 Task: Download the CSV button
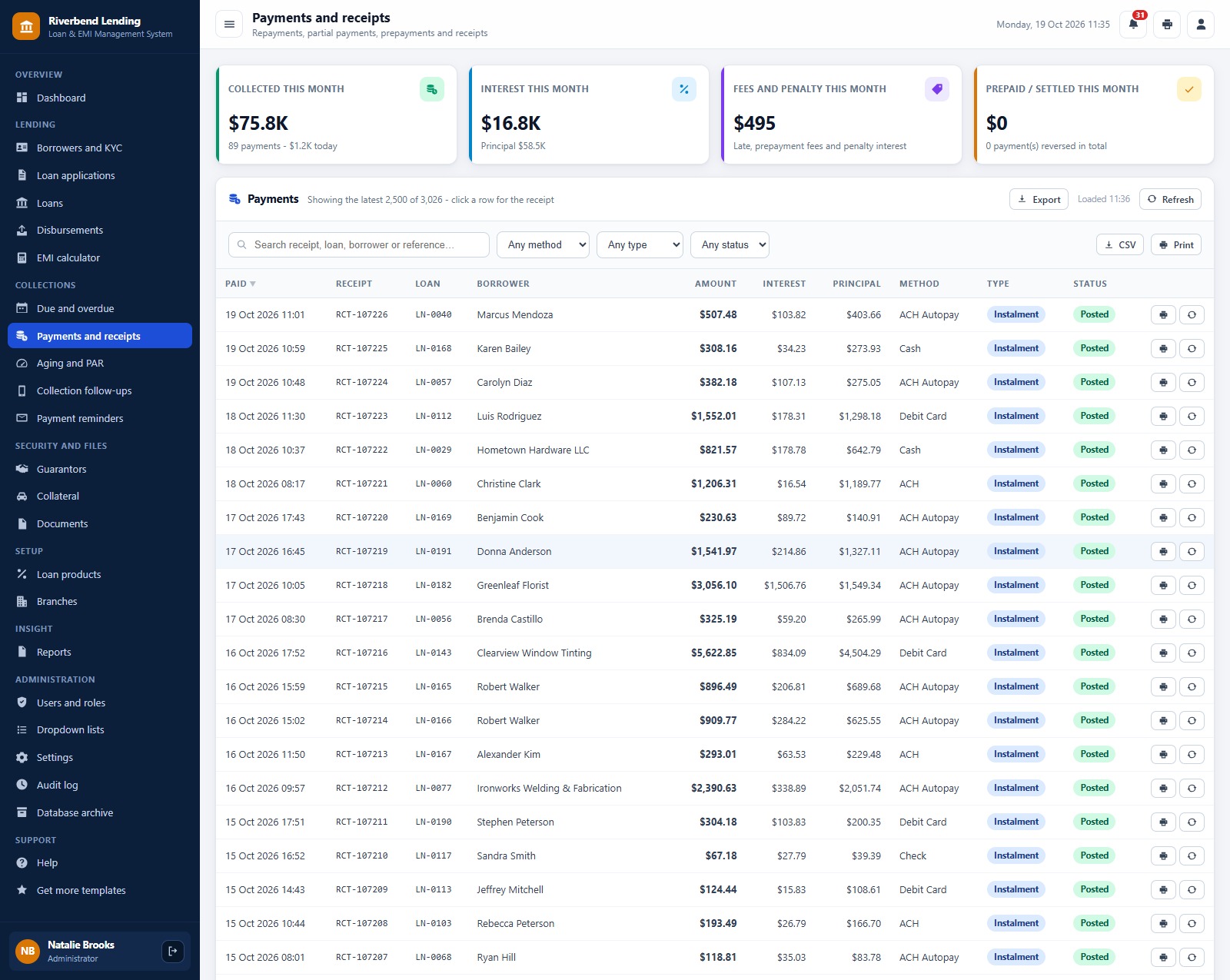[1119, 245]
